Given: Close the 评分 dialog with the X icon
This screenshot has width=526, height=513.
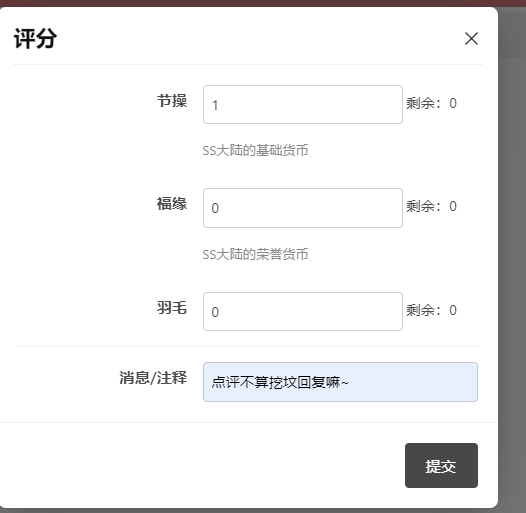Looking at the screenshot, I should 471,39.
